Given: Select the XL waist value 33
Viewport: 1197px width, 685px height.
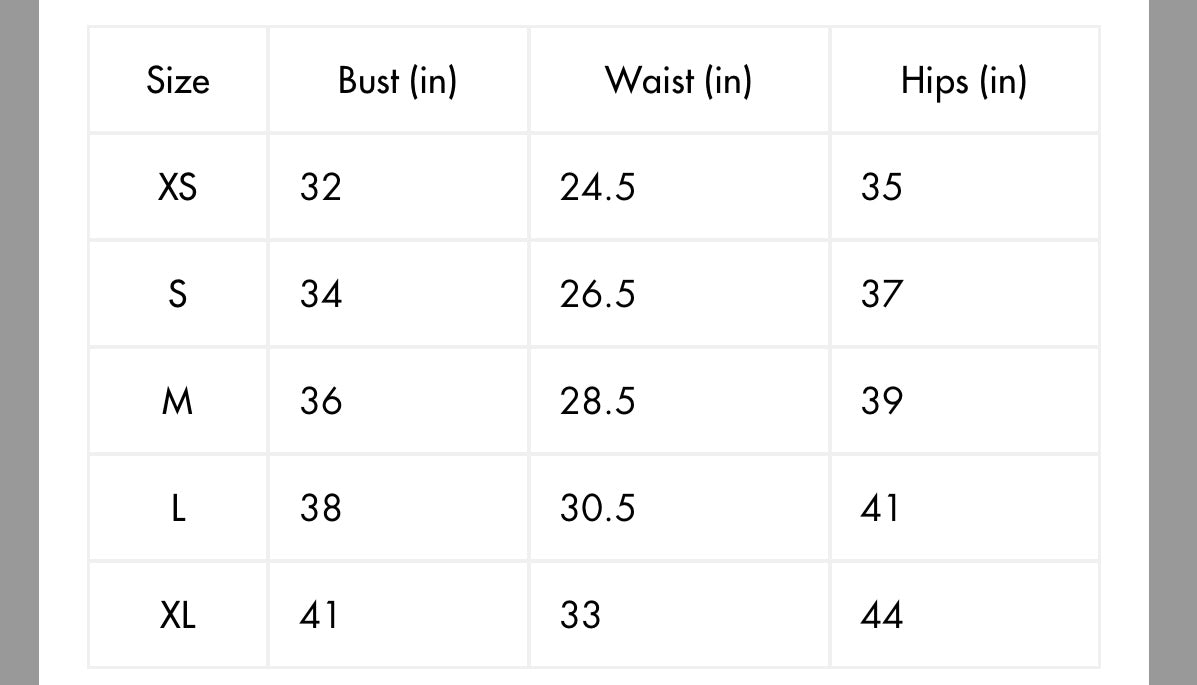Looking at the screenshot, I should click(580, 615).
